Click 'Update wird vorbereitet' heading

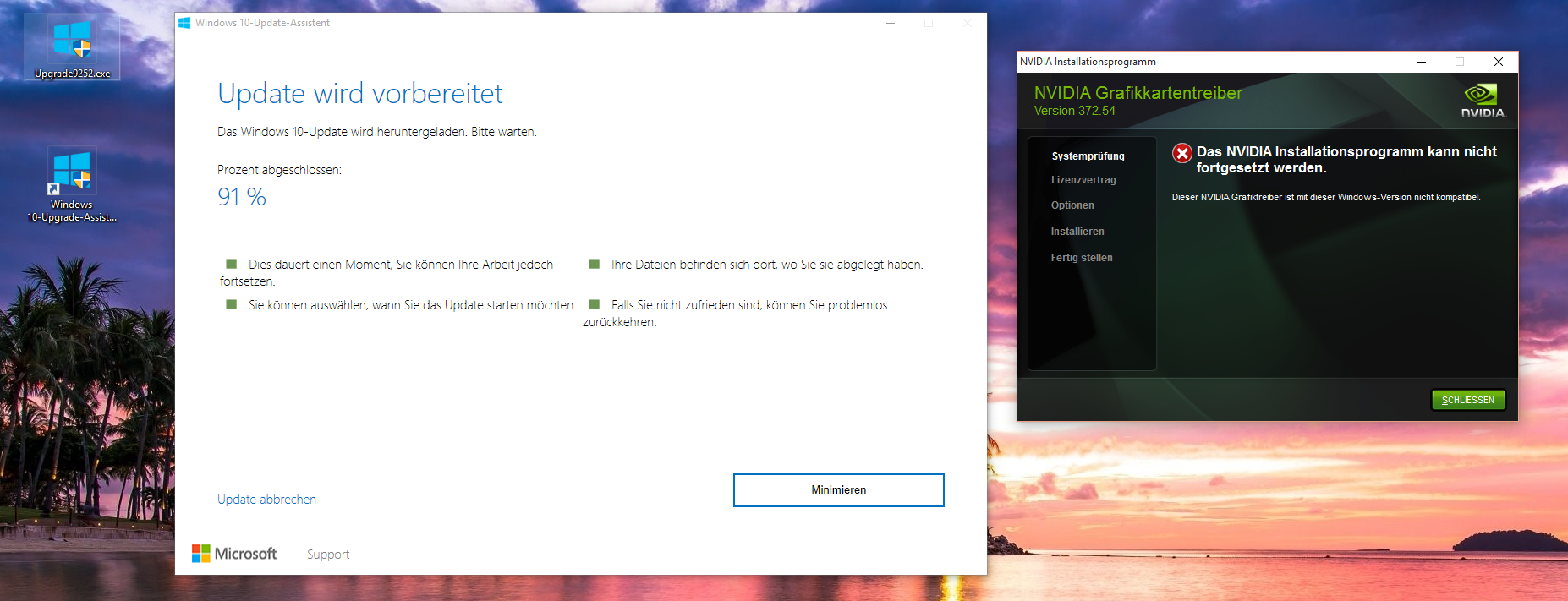[360, 93]
